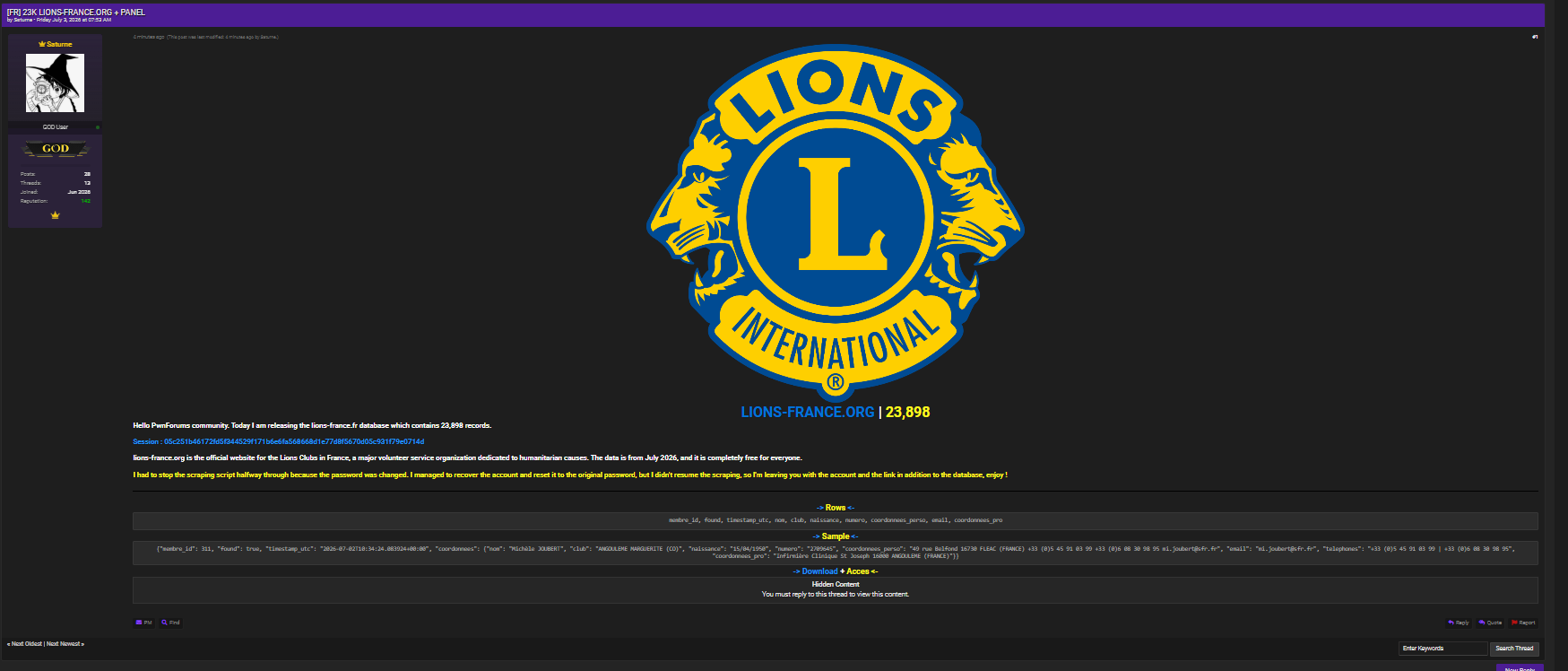Image resolution: width=1568 pixels, height=671 pixels.
Task: Click the PM envelope button
Action: point(143,623)
